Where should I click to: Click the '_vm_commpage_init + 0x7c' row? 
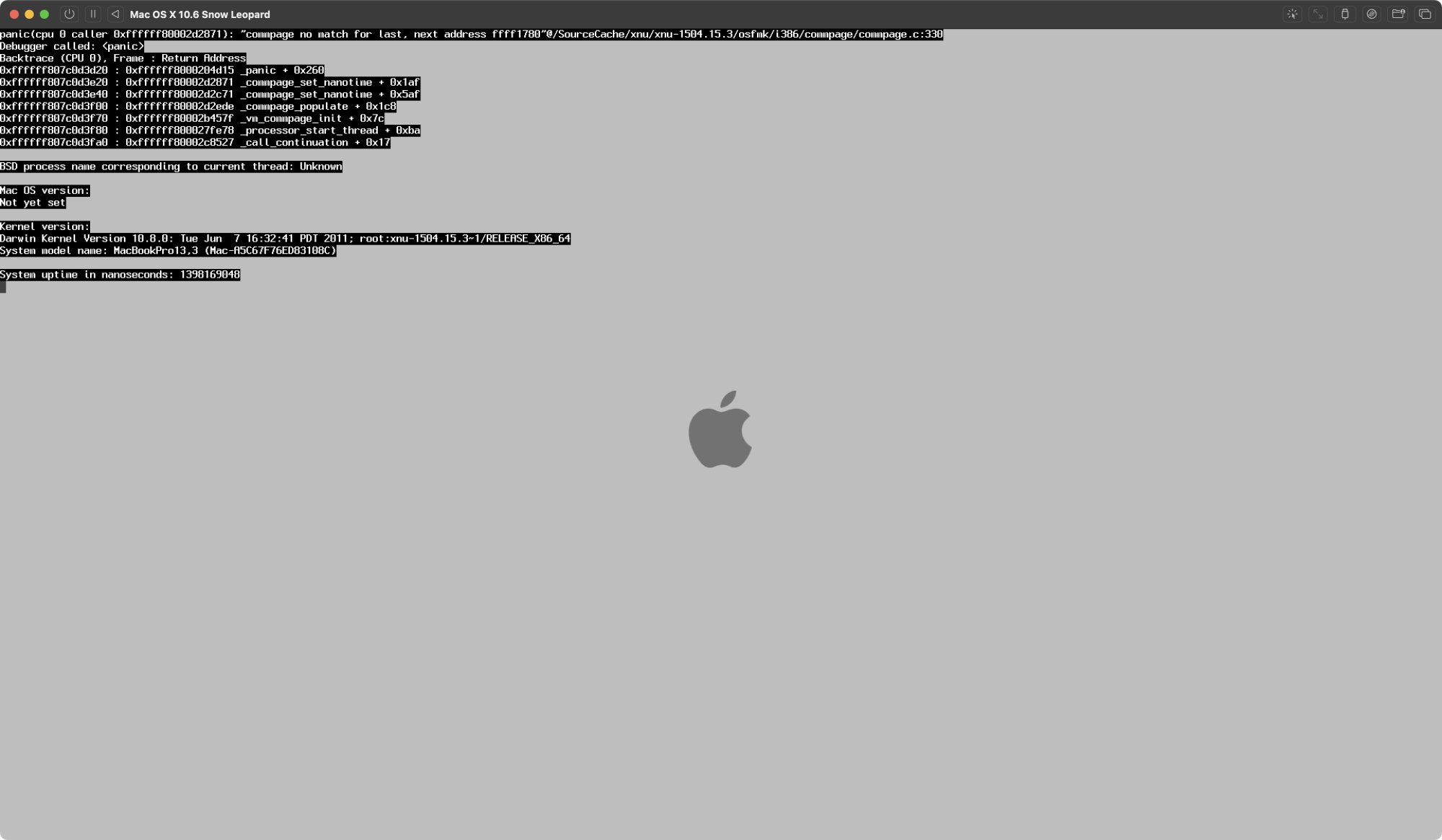(x=193, y=118)
